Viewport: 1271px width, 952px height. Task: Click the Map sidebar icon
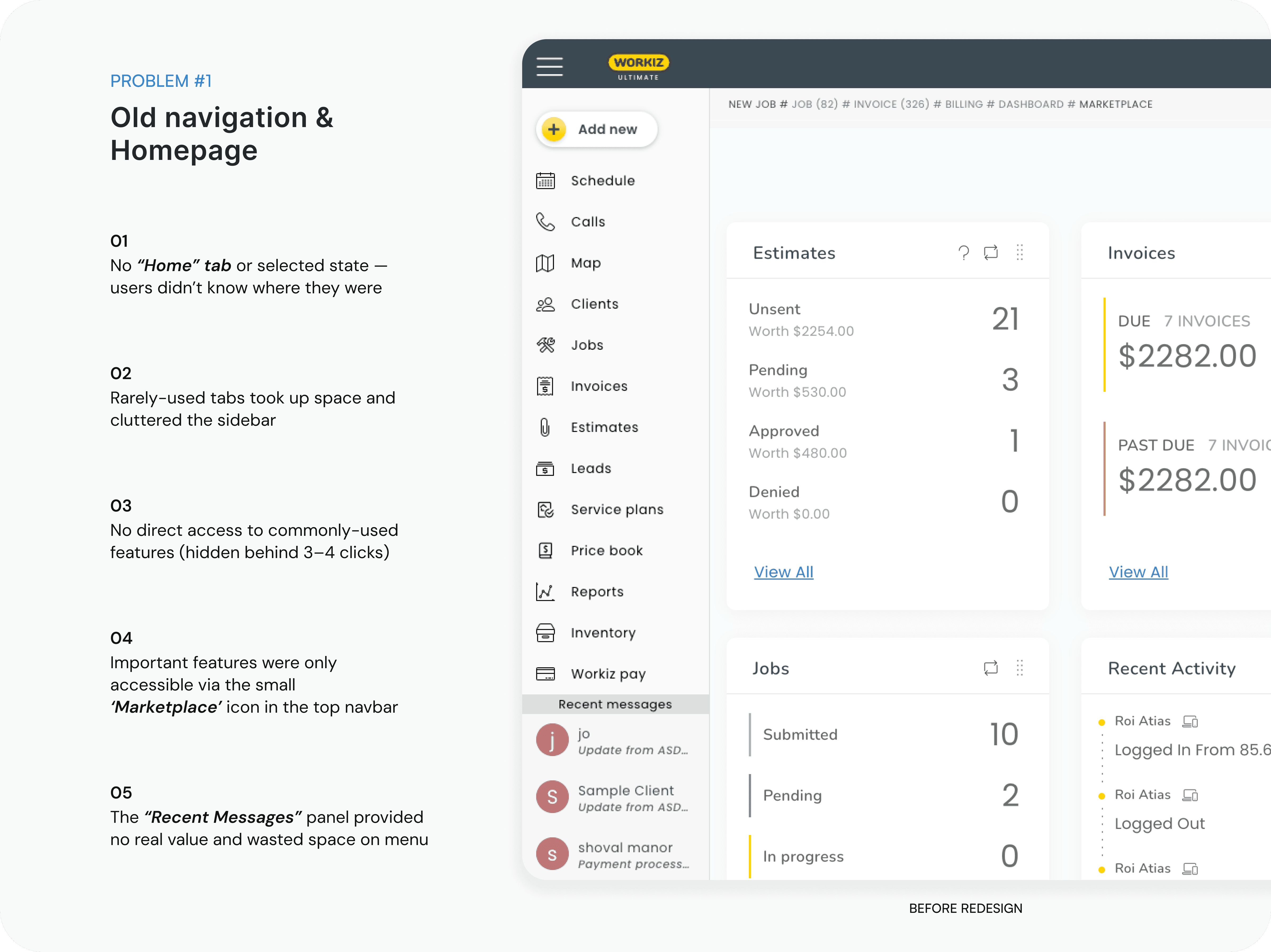pyautogui.click(x=545, y=263)
